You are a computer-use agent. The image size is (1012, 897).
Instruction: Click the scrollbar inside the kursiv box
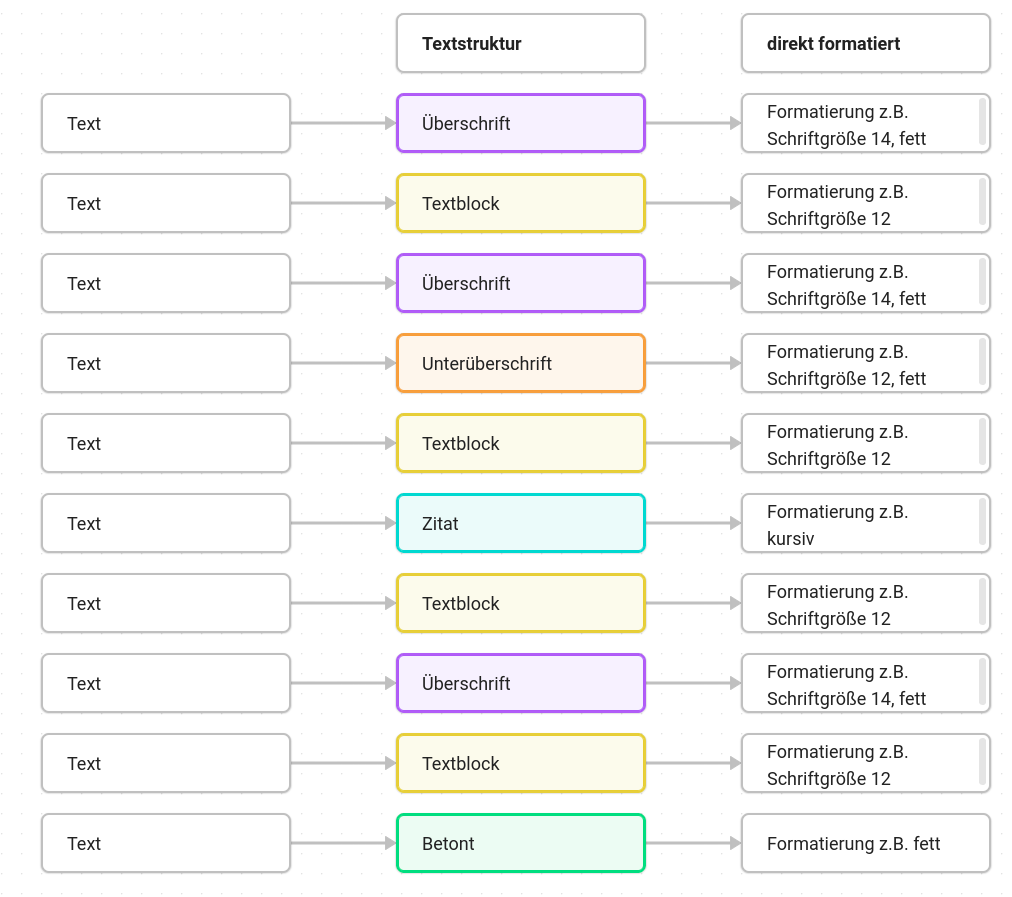tap(982, 523)
